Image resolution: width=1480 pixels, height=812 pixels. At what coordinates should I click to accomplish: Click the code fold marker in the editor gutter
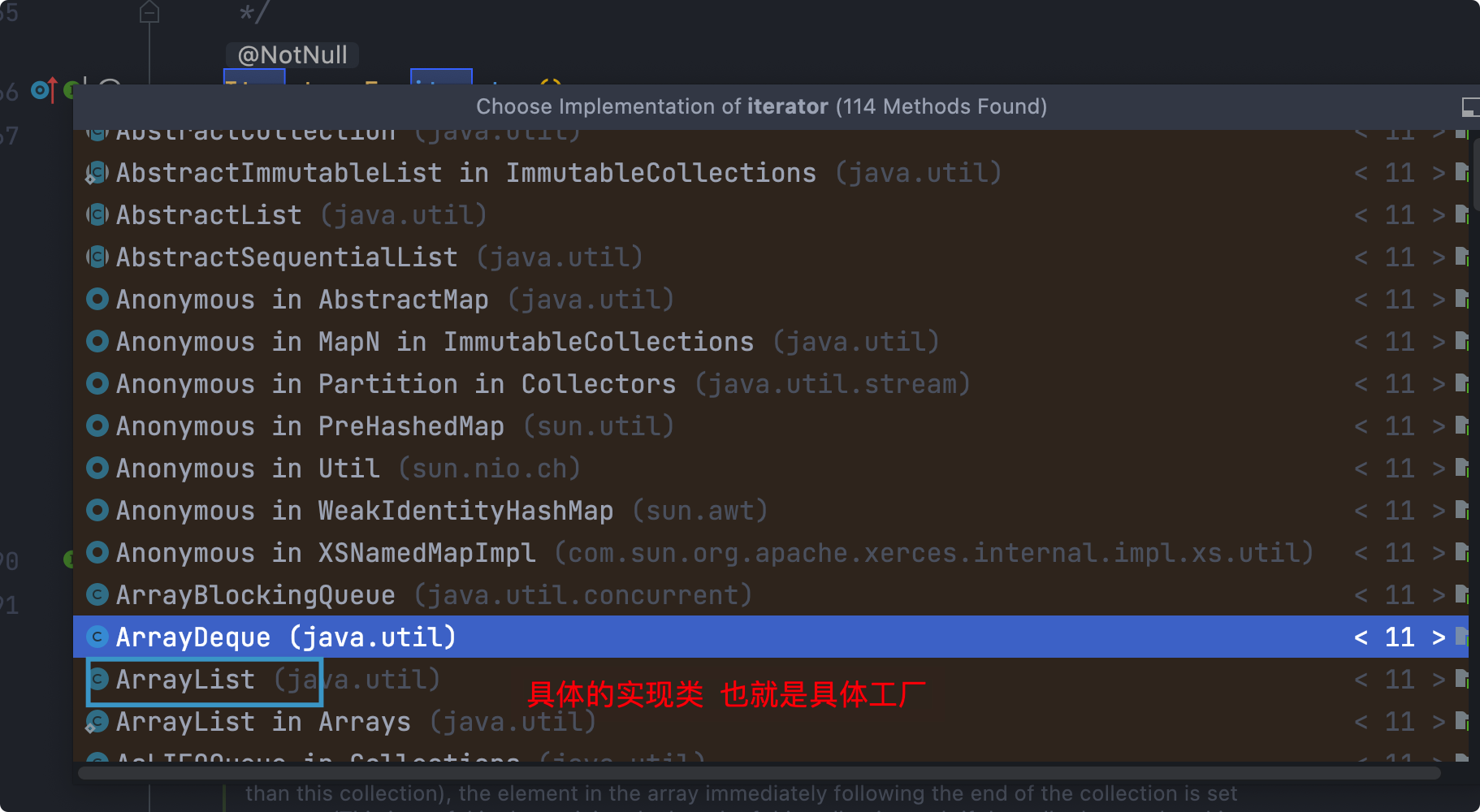pyautogui.click(x=149, y=12)
